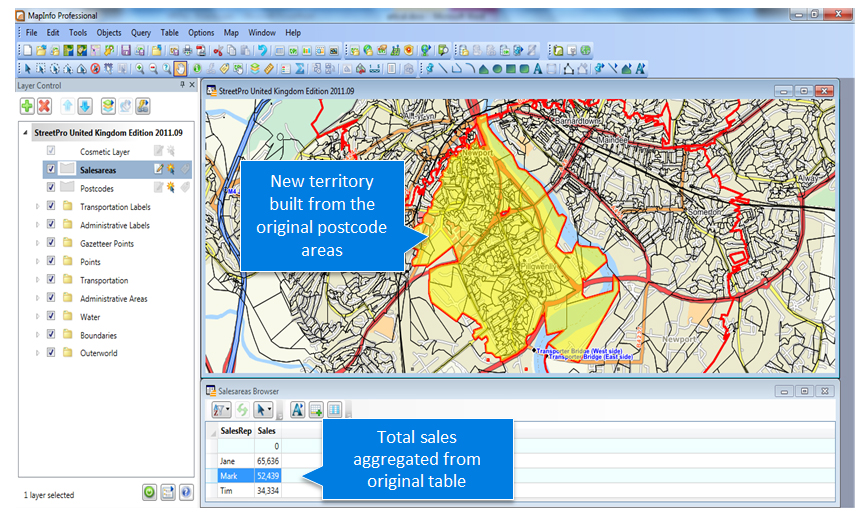Move selected layer down with blue arrow
The width and height of the screenshot is (868, 517).
(x=85, y=106)
